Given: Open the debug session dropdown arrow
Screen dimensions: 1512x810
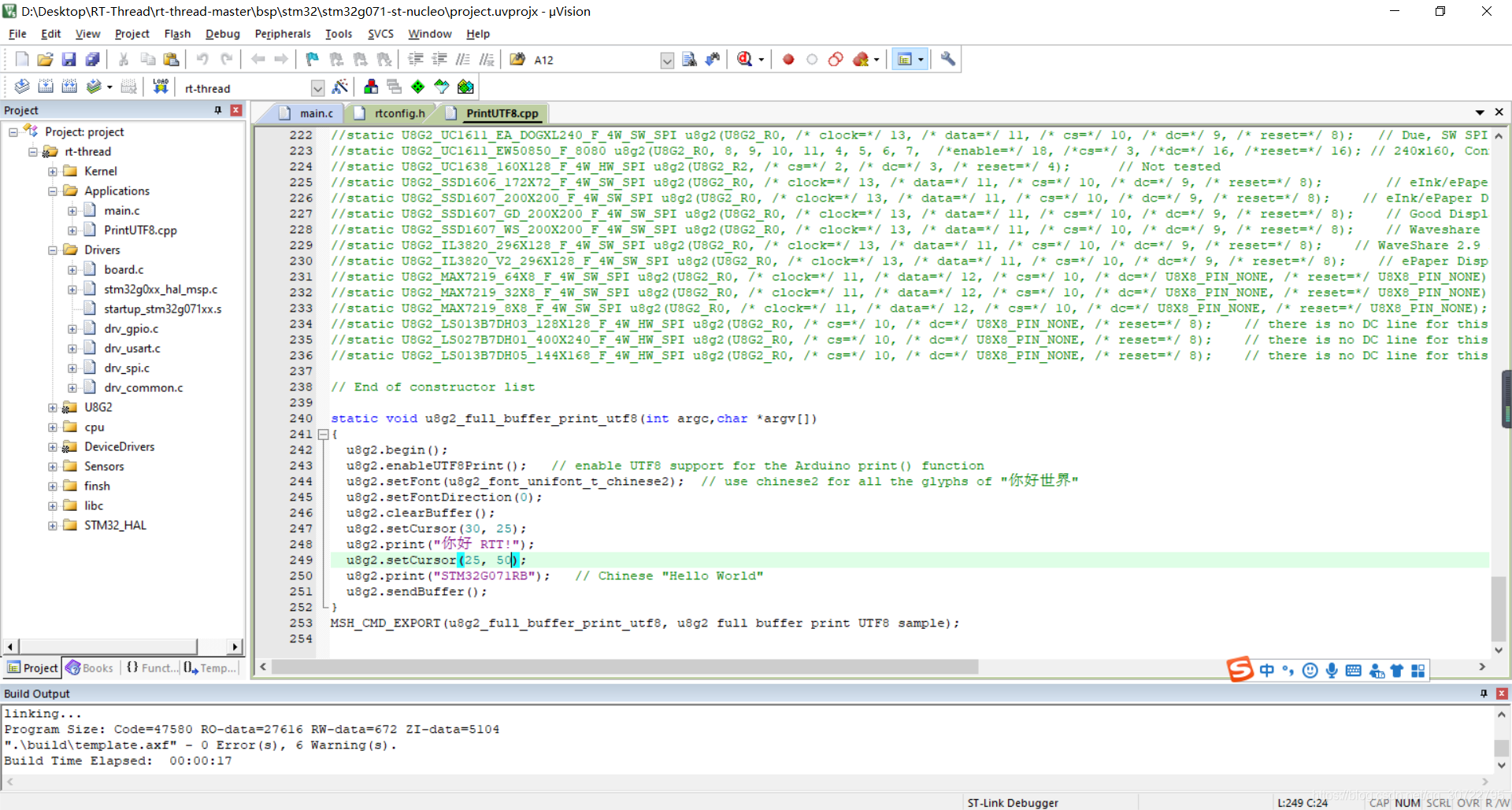Looking at the screenshot, I should point(762,60).
